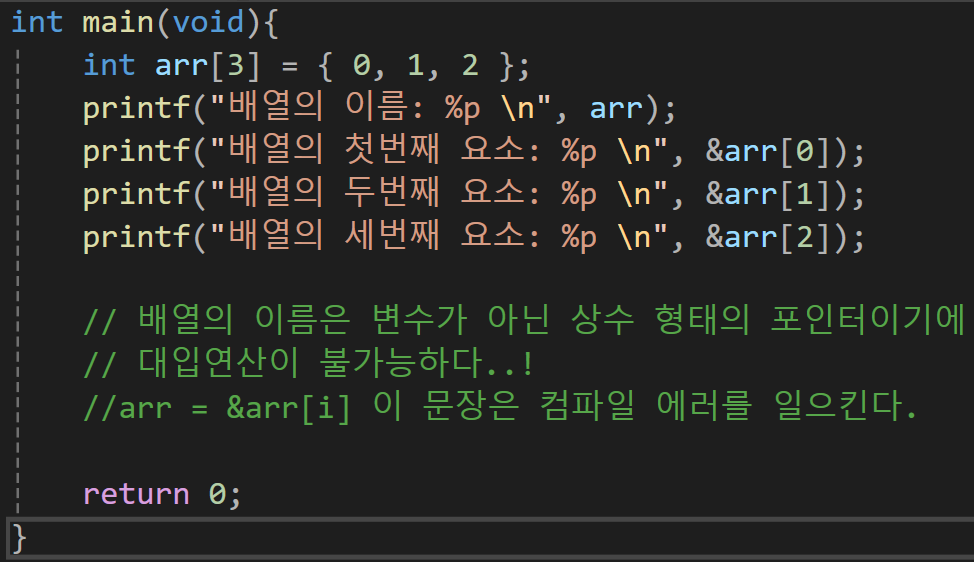Click the printf line printing '배열의 이름'
Image resolution: width=974 pixels, height=562 pixels.
pyautogui.click(x=379, y=107)
